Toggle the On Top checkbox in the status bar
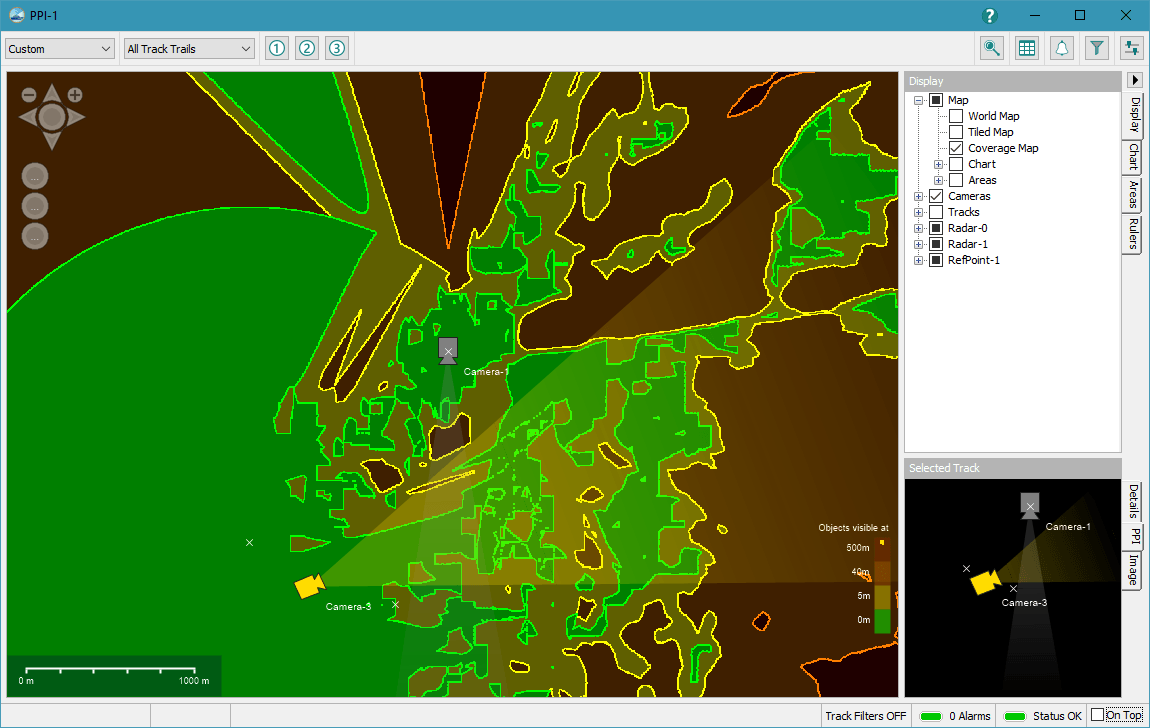Image resolution: width=1150 pixels, height=728 pixels. pos(1097,714)
